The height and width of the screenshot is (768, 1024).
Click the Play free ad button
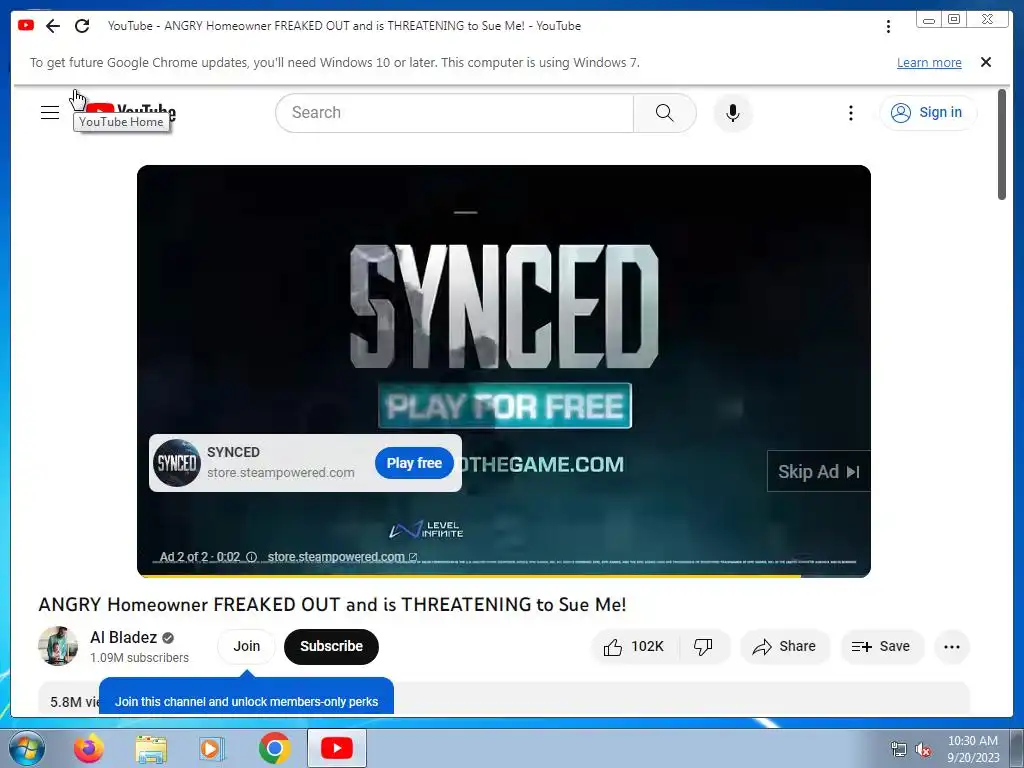pos(414,463)
